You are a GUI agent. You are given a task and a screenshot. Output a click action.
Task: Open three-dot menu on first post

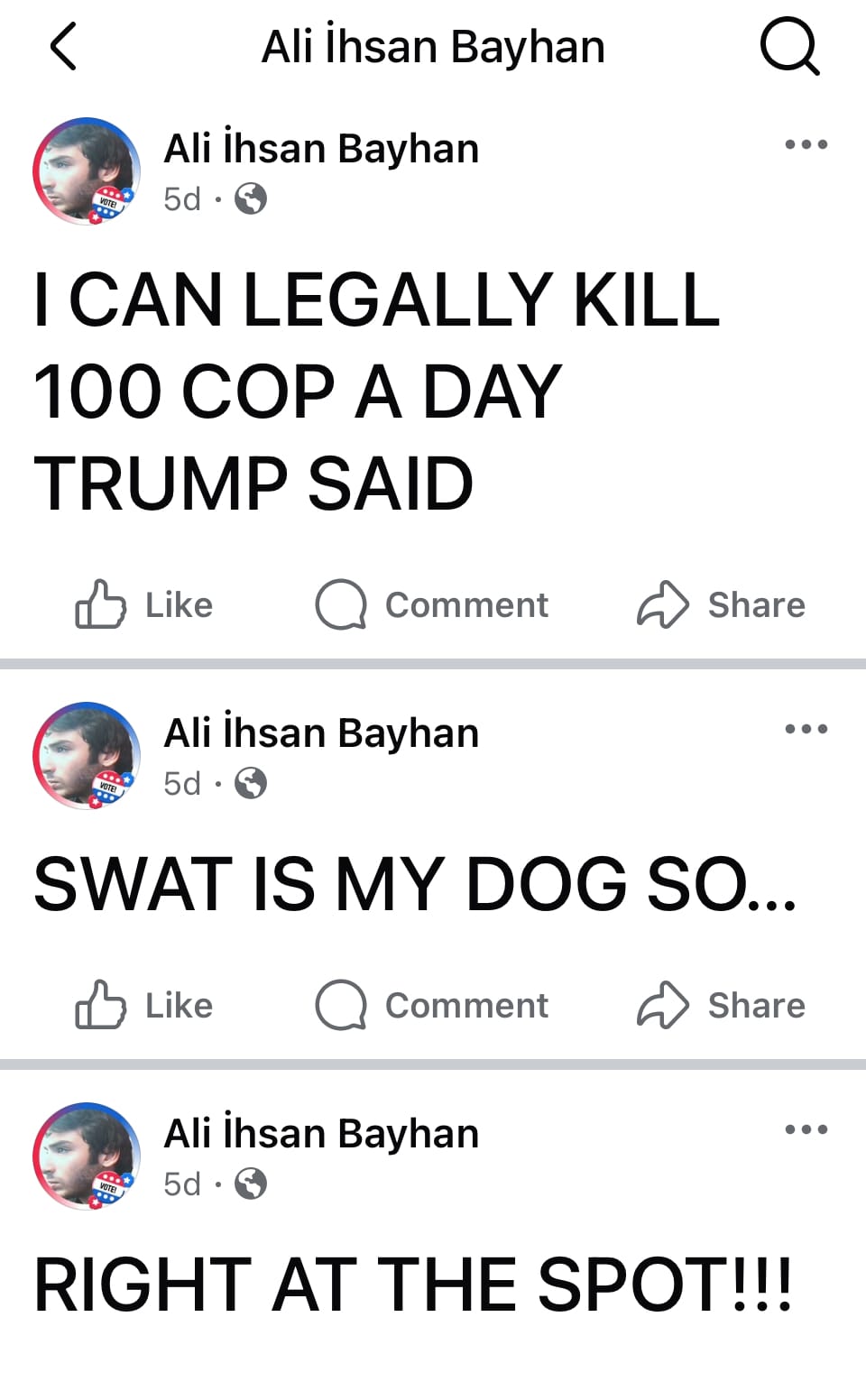click(806, 144)
